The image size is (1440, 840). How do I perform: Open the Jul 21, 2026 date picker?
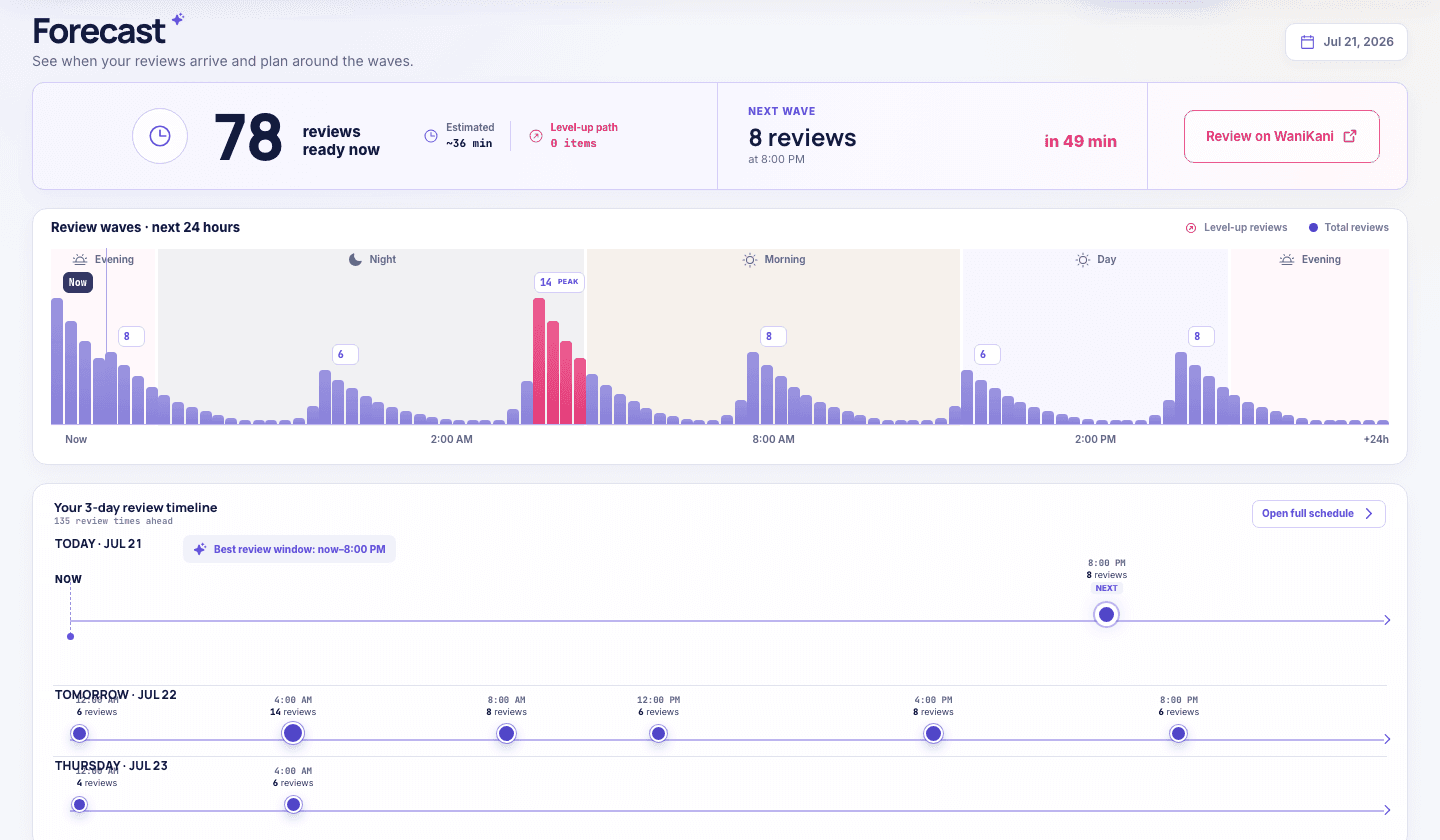[1346, 42]
